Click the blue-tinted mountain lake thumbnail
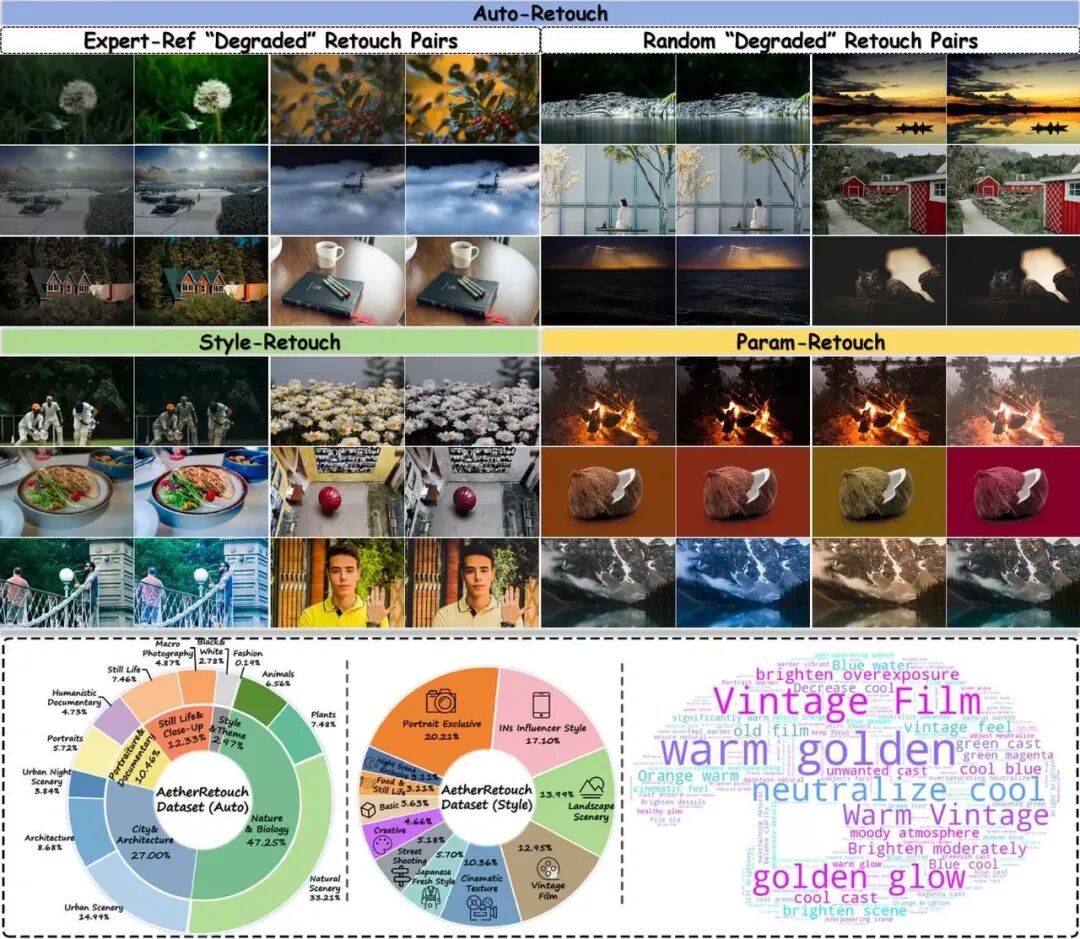The image size is (1080, 939). [x=744, y=583]
